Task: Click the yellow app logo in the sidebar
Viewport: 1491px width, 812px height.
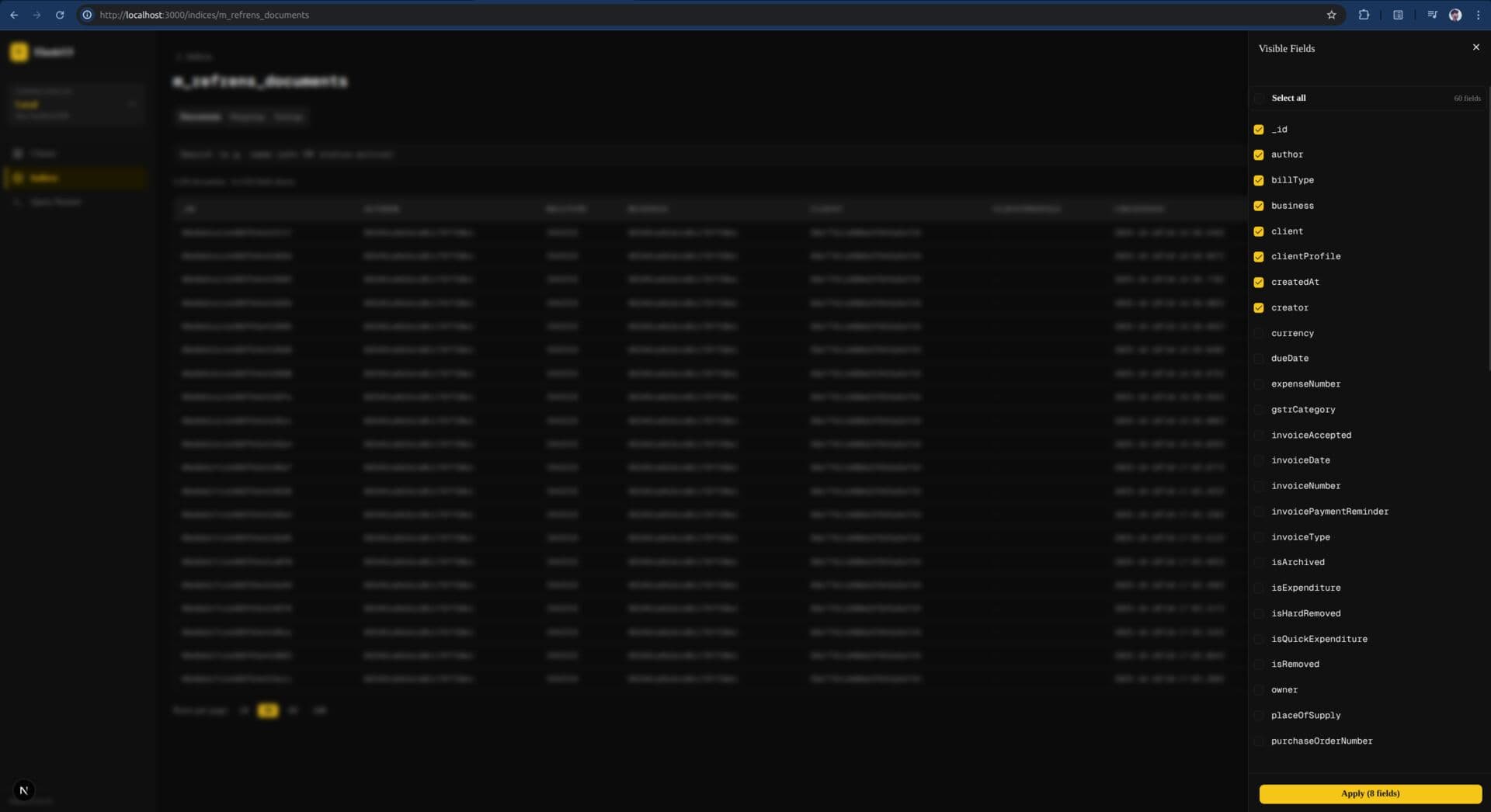Action: pos(19,51)
